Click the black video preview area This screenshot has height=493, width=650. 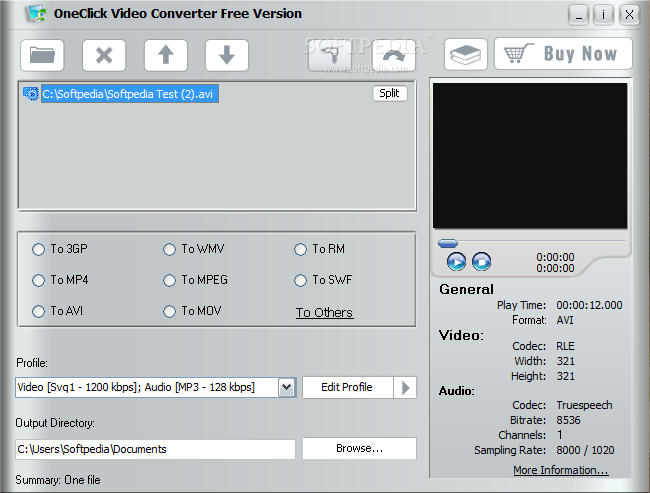(530, 155)
